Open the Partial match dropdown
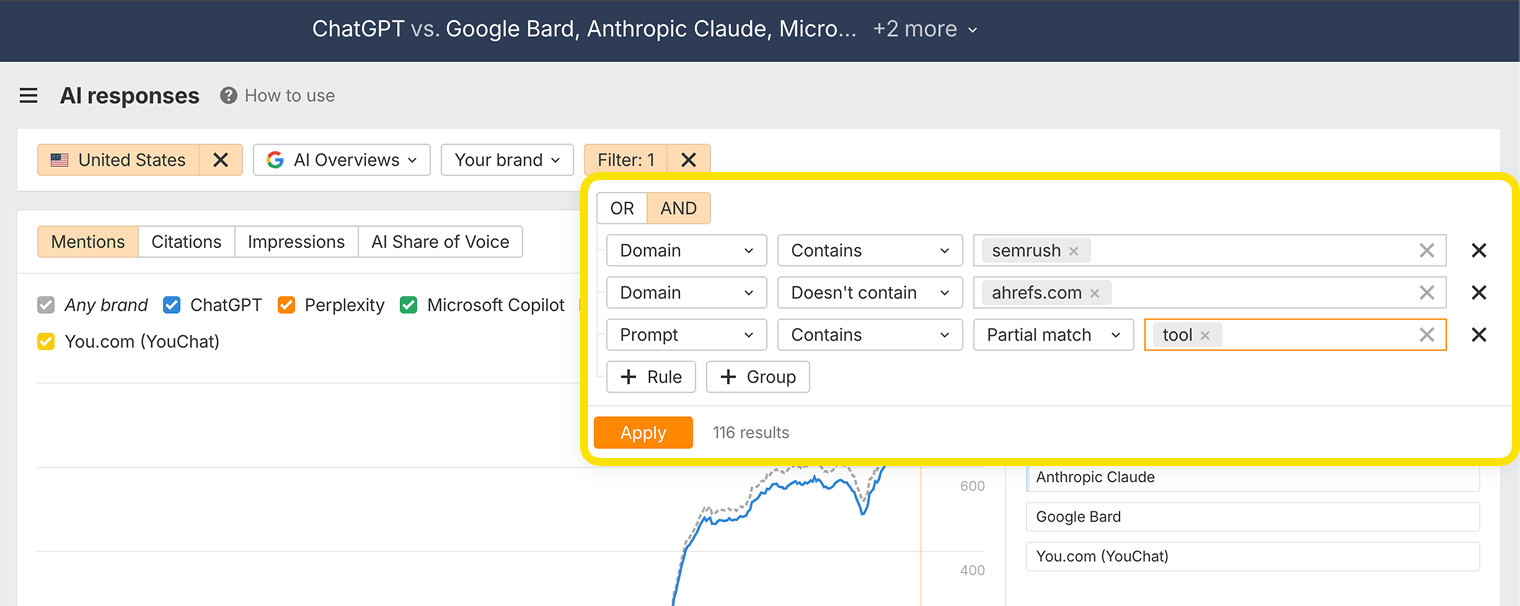1520x606 pixels. tap(1053, 334)
